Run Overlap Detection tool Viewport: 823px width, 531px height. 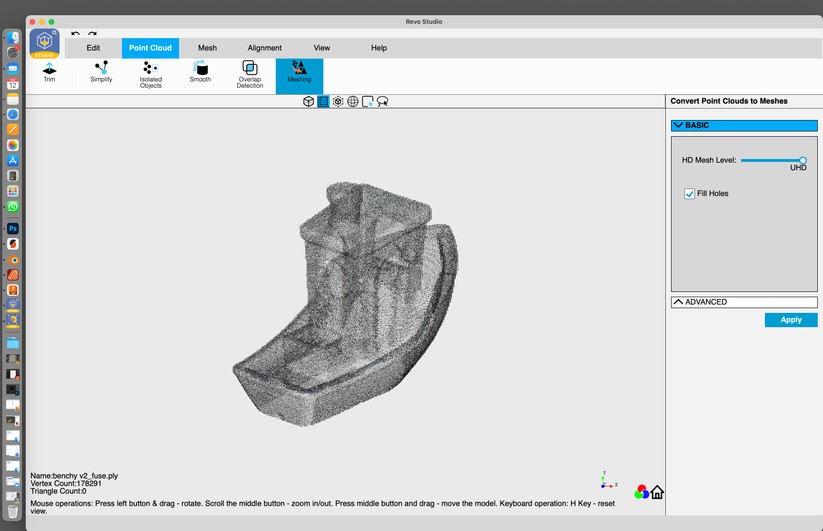[250, 74]
